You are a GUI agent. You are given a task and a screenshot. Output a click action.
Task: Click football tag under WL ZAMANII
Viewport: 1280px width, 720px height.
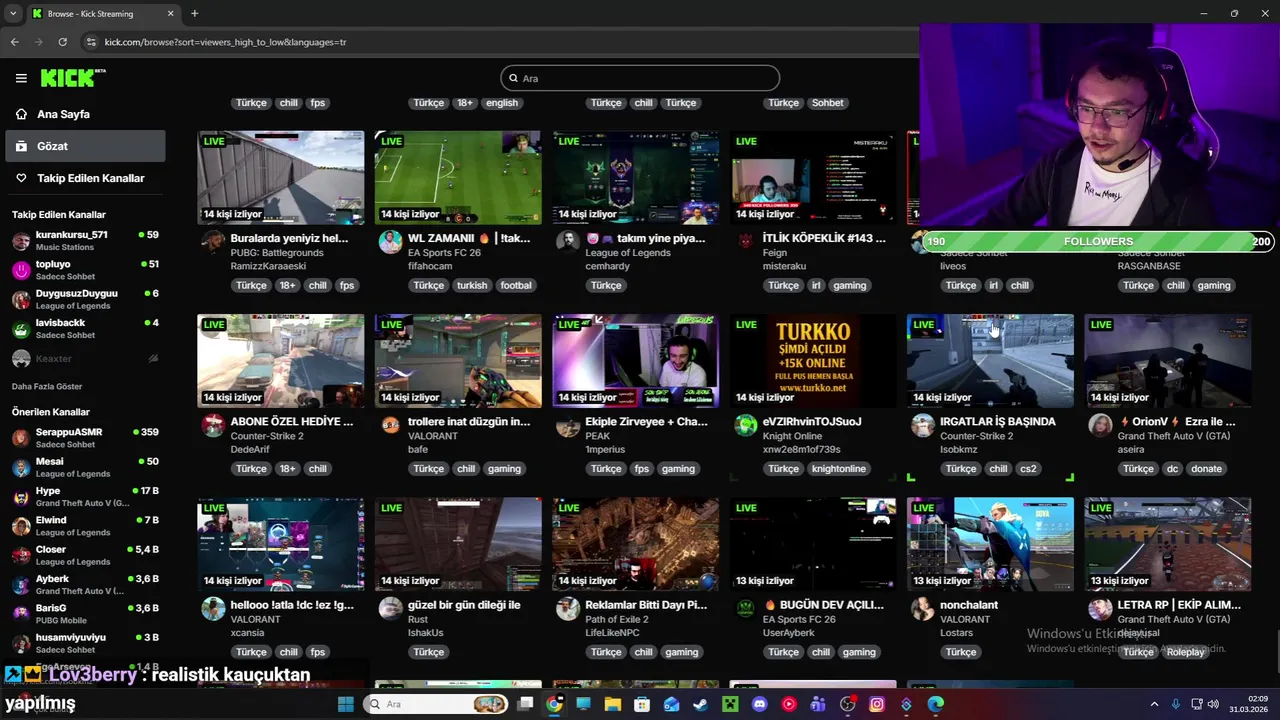[516, 286]
